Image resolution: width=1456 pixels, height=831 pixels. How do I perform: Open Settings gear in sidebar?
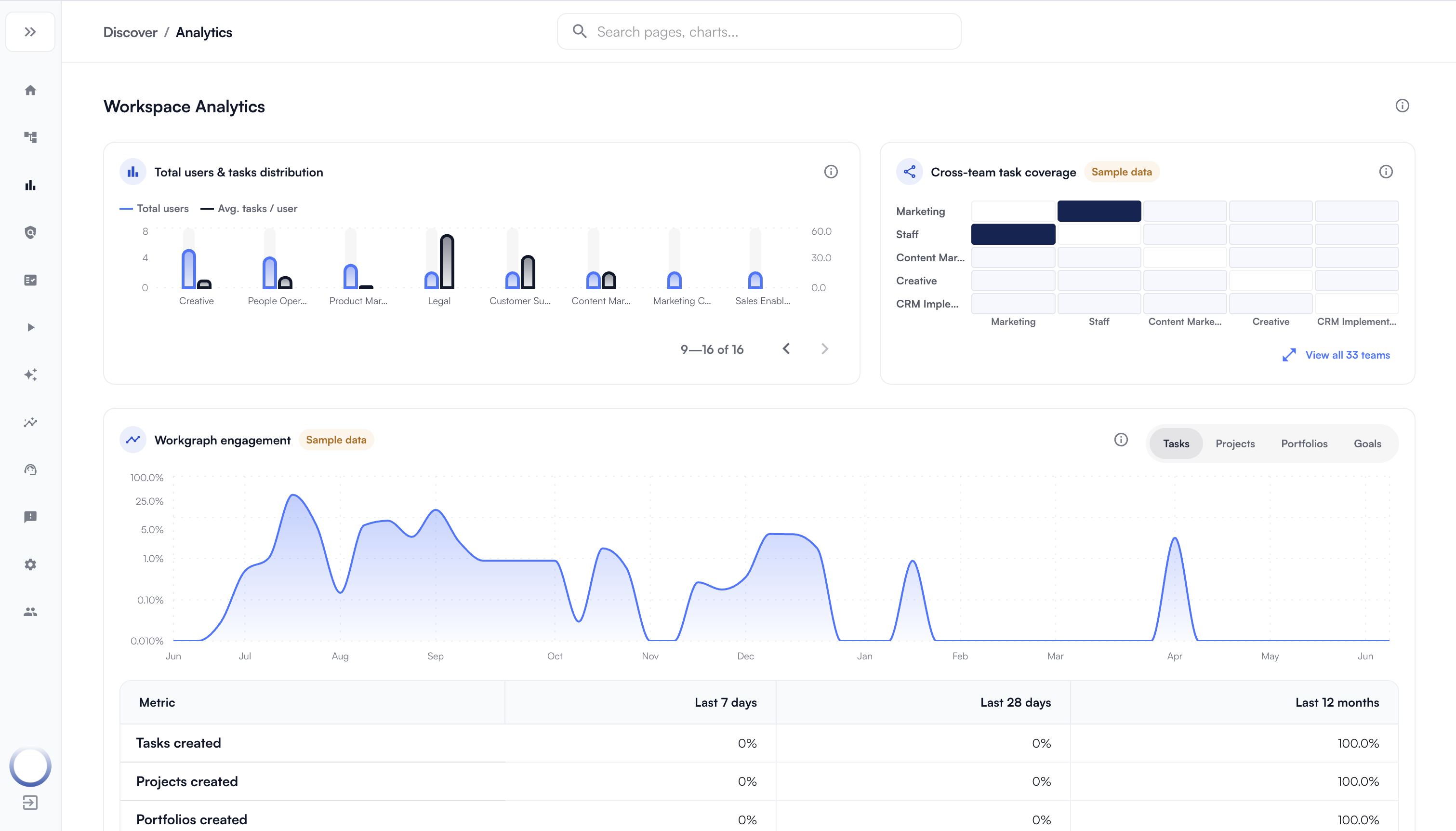(x=30, y=564)
